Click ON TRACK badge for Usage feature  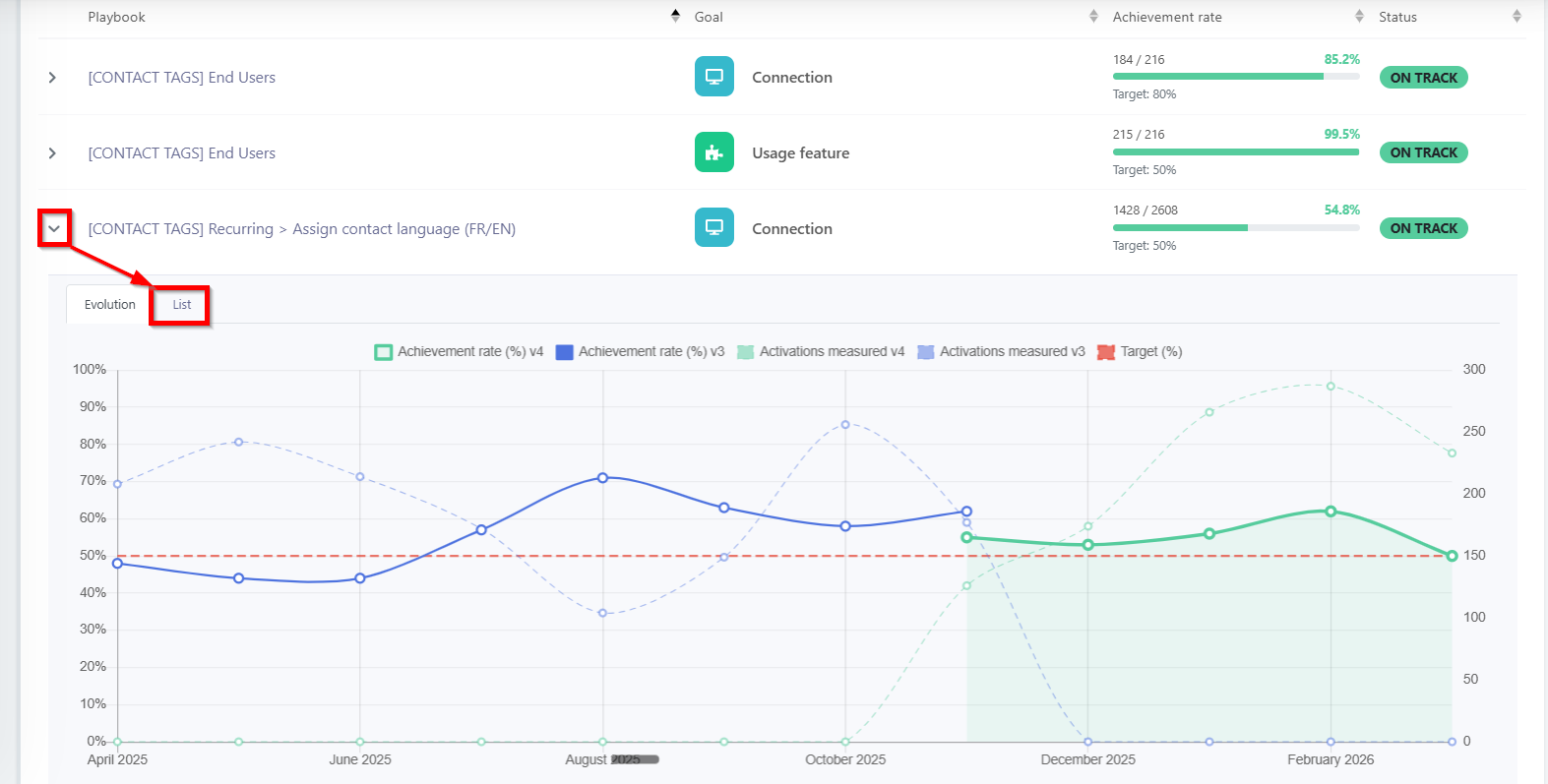click(1423, 152)
